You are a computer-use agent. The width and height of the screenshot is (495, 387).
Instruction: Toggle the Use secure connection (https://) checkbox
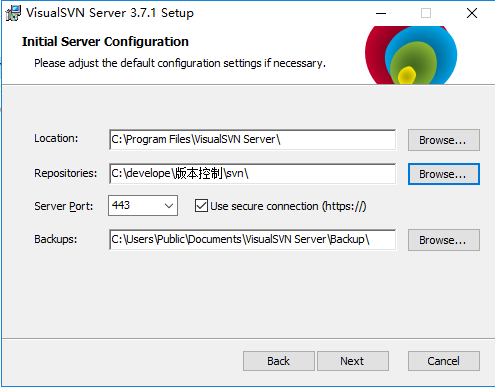tap(201, 206)
